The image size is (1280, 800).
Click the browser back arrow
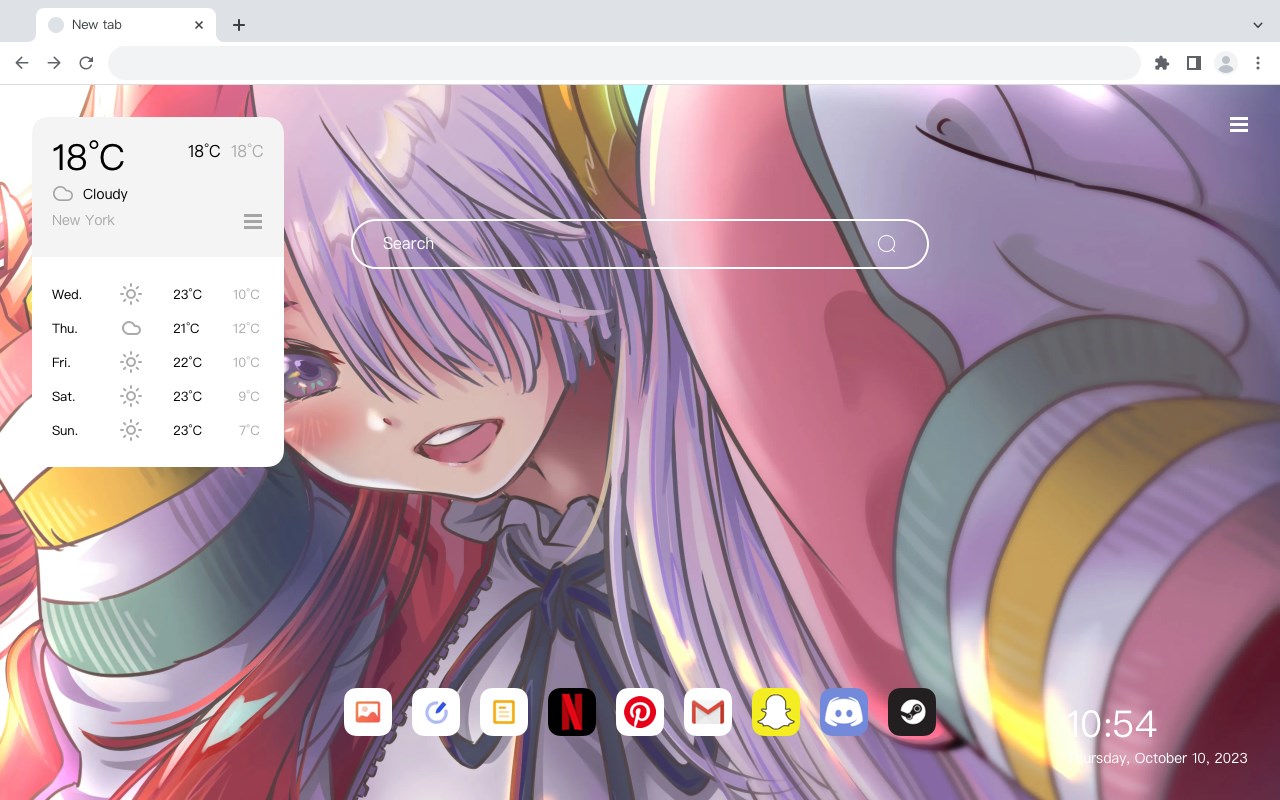pos(22,63)
